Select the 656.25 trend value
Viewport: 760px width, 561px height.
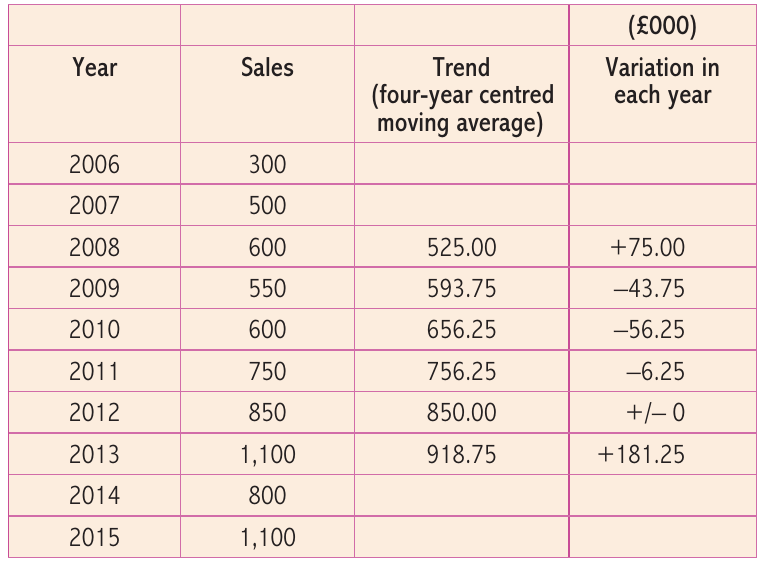(461, 330)
